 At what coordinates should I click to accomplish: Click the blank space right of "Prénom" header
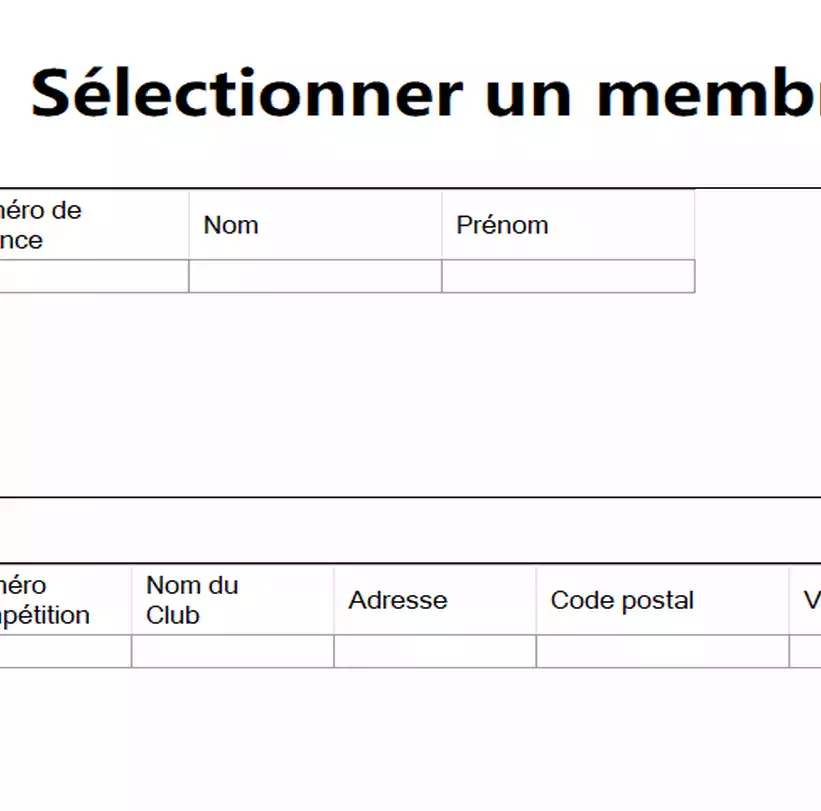point(757,225)
